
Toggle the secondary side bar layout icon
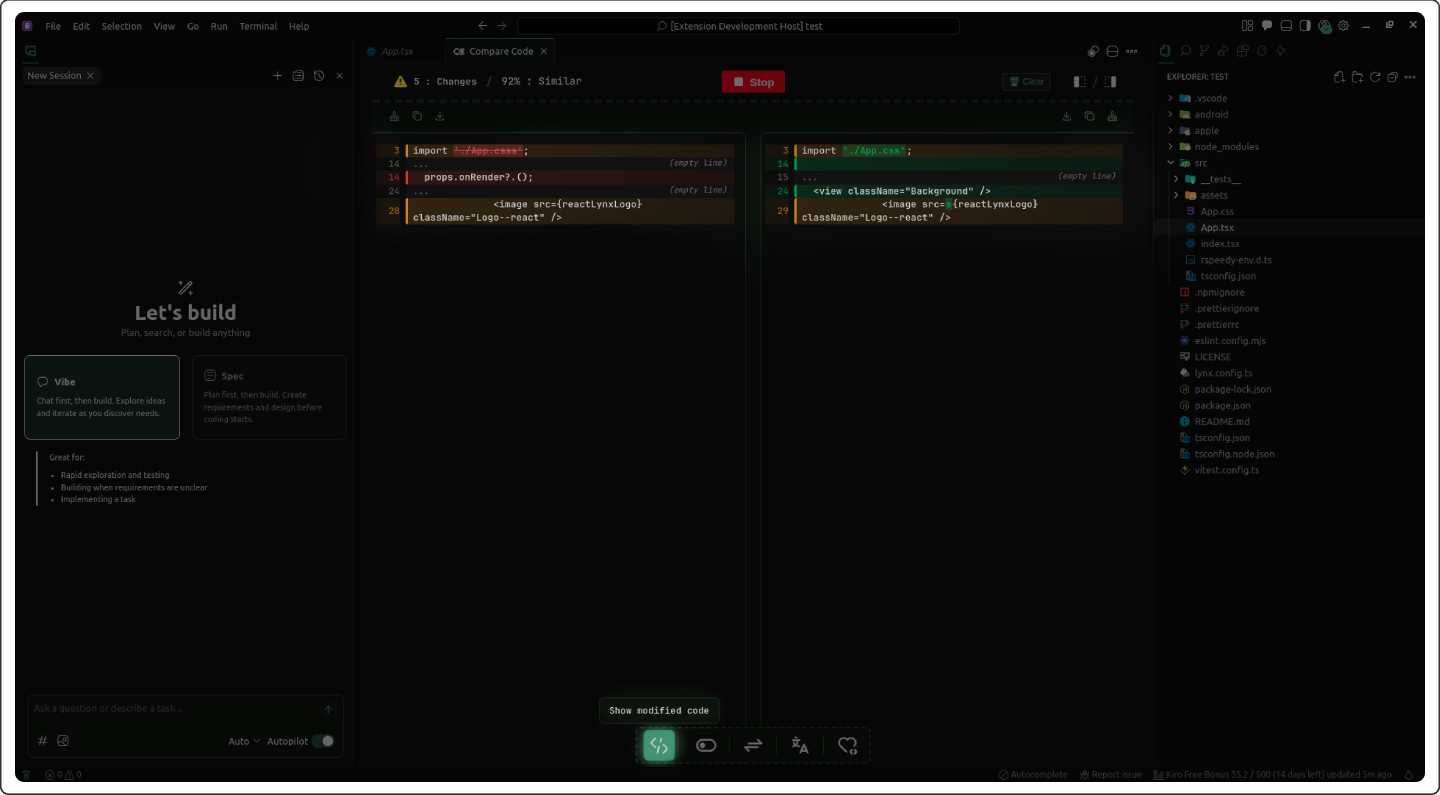pyautogui.click(x=1306, y=26)
